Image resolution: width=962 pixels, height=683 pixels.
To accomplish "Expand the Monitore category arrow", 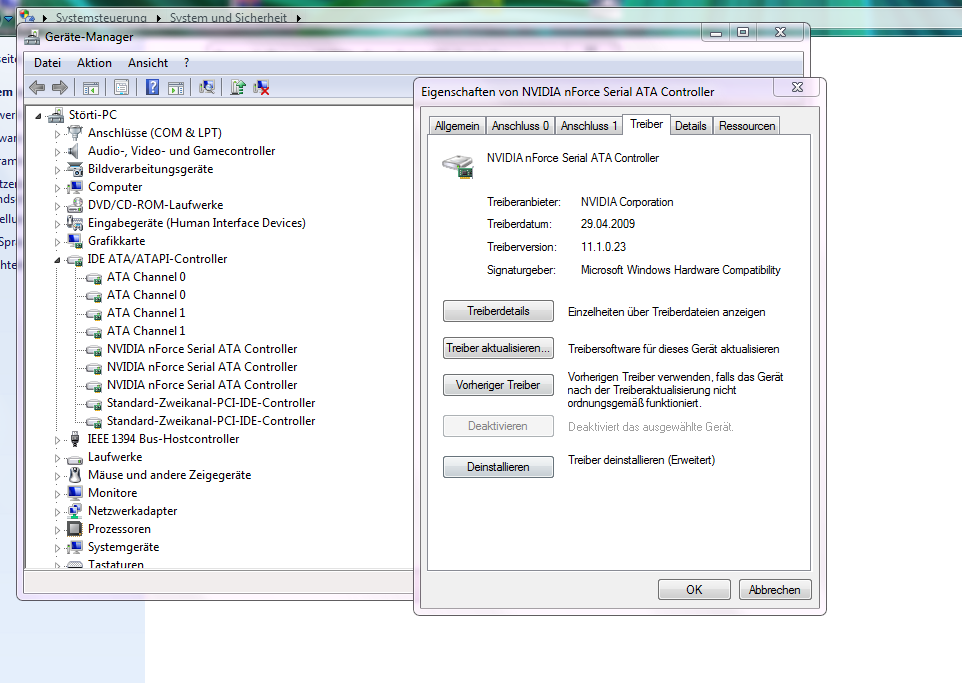I will [57, 494].
